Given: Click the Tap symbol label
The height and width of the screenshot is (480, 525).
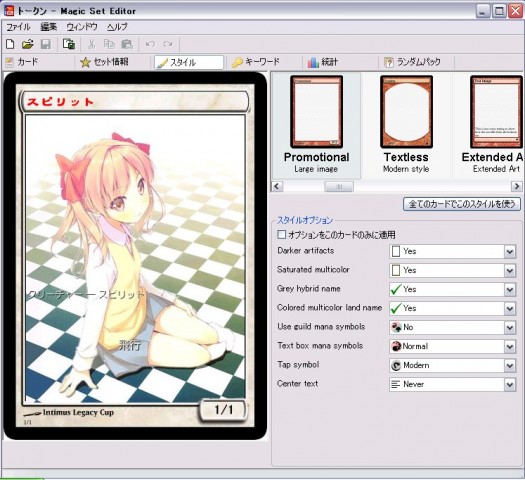Looking at the screenshot, I should click(x=298, y=365).
